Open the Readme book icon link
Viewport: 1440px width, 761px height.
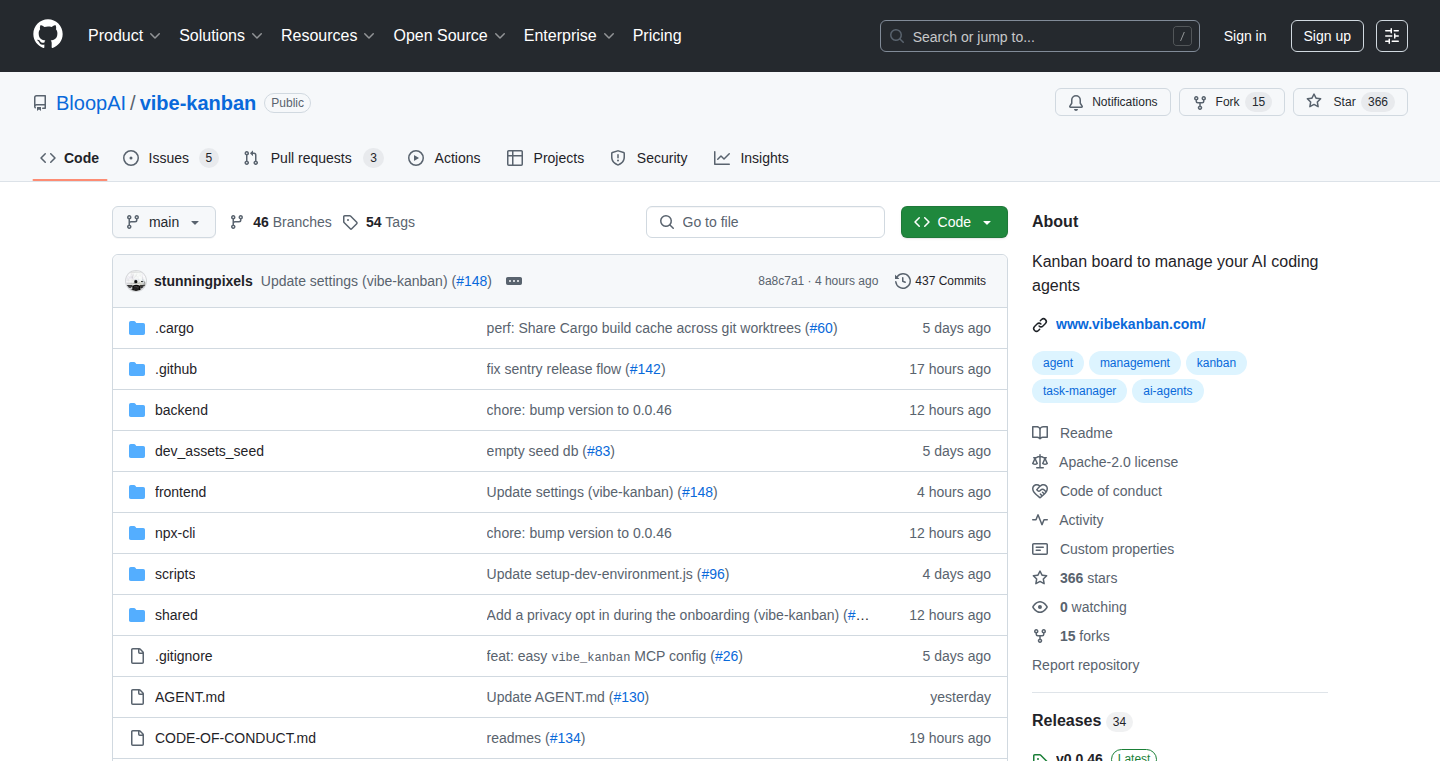(x=1040, y=433)
